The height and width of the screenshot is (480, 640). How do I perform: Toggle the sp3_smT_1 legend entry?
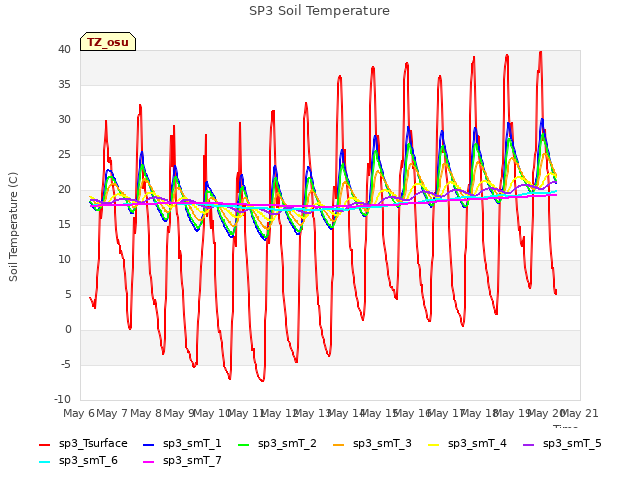point(182,444)
